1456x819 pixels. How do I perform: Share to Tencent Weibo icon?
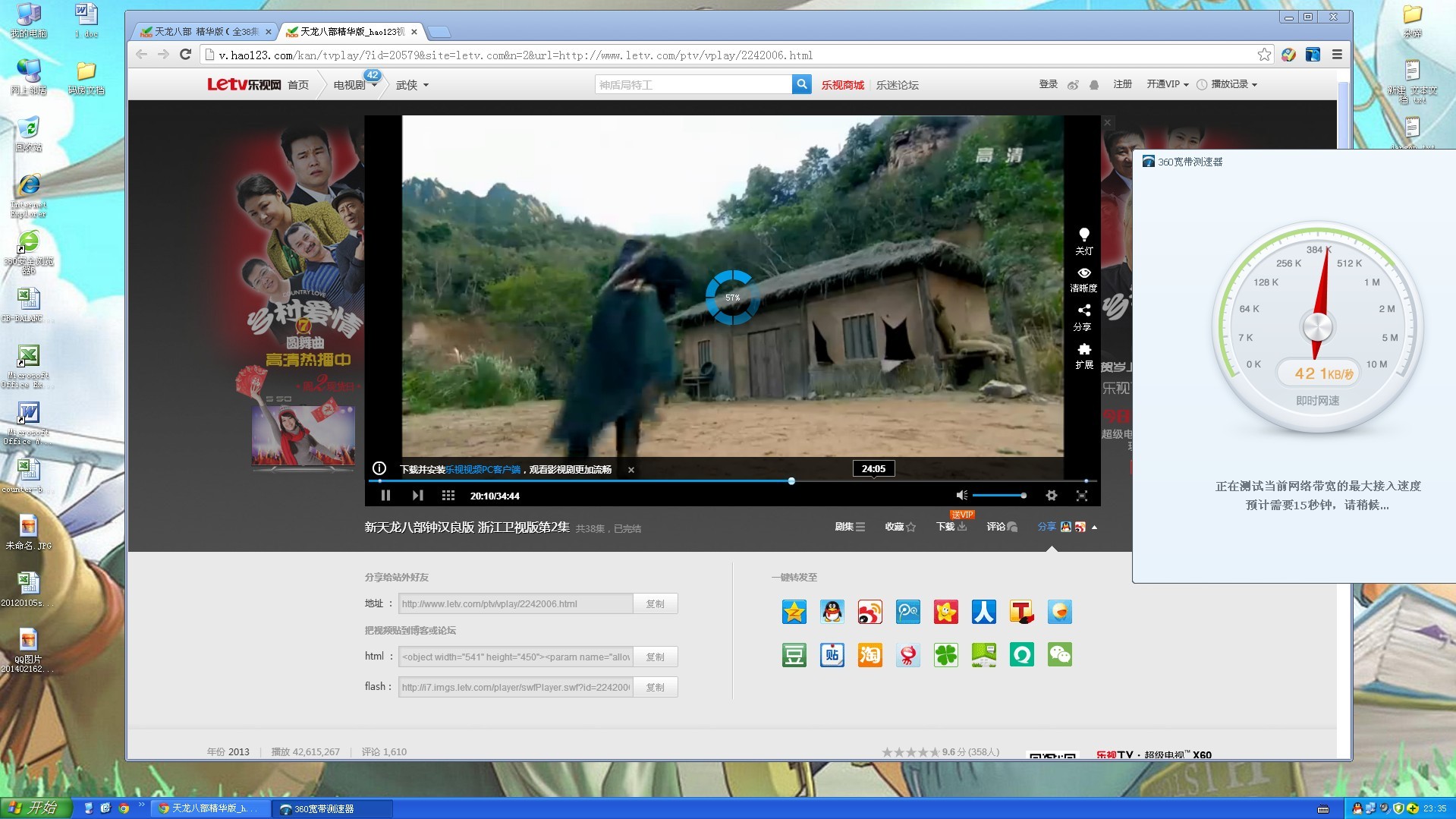tap(908, 612)
